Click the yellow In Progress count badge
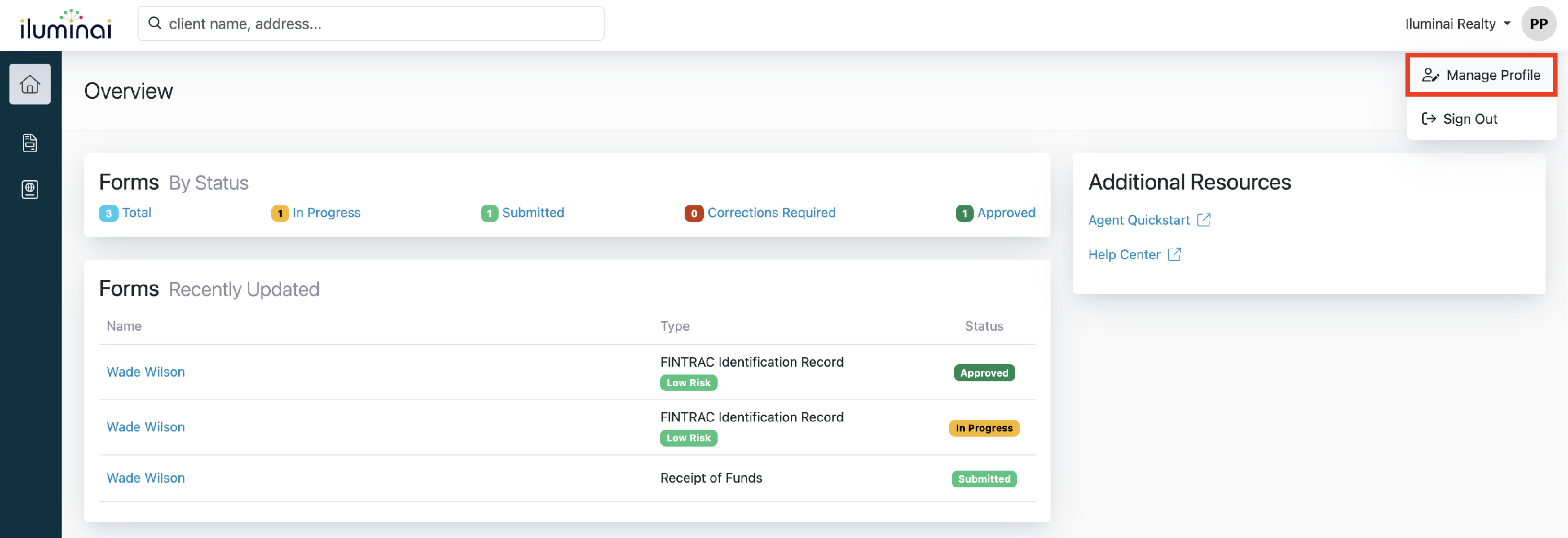 pos(280,214)
